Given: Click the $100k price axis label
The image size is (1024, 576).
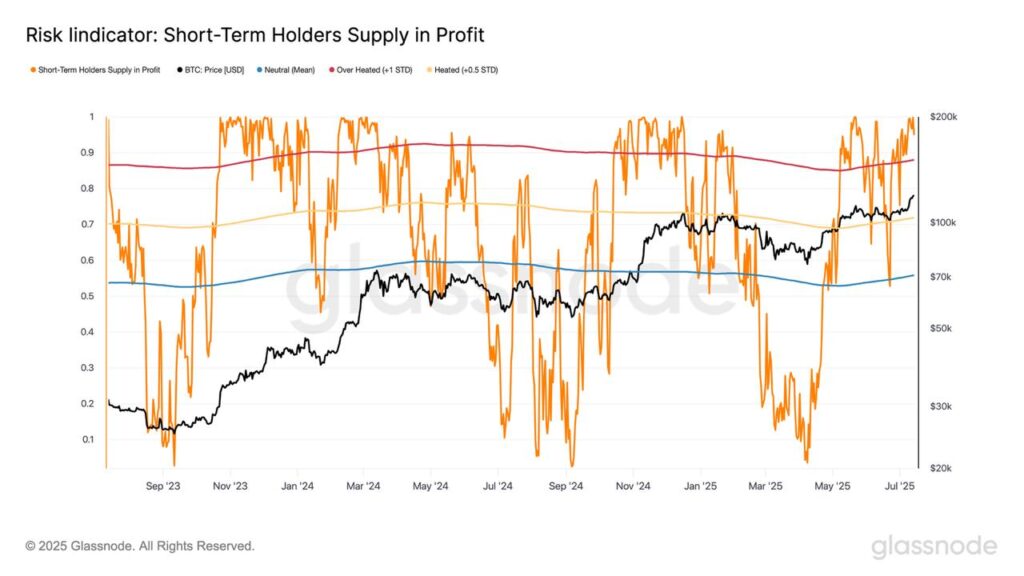Looking at the screenshot, I should [943, 222].
